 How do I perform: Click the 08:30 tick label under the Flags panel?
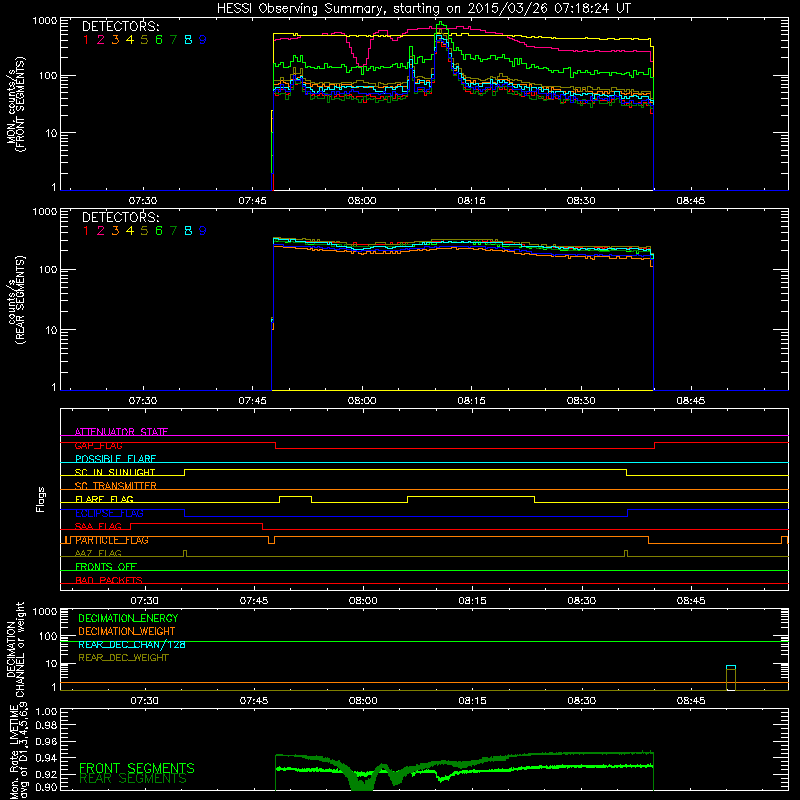tap(582, 601)
